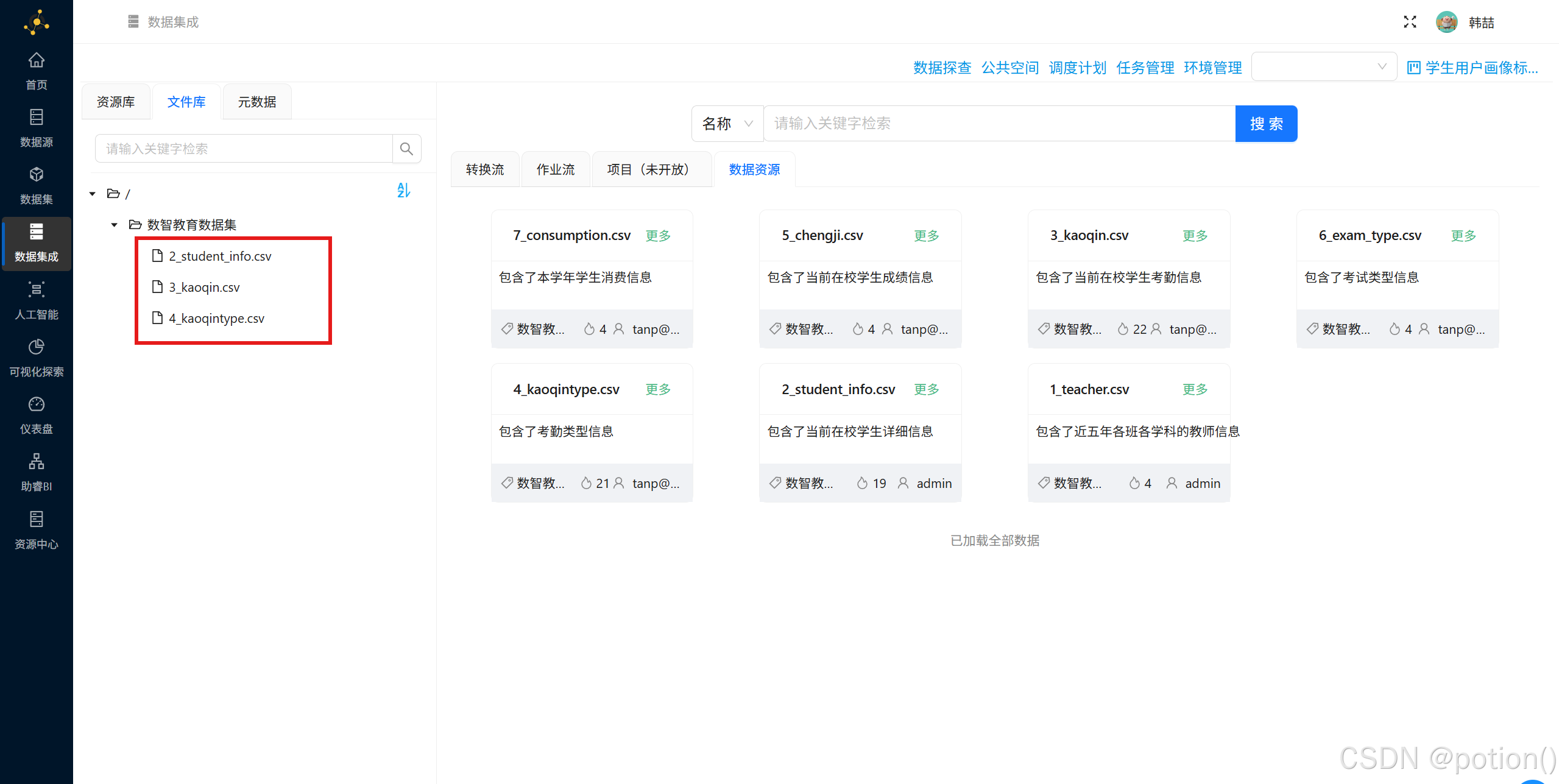Open the 学生用户画像标... project link
This screenshot has height=784, width=1559.
tap(1472, 68)
